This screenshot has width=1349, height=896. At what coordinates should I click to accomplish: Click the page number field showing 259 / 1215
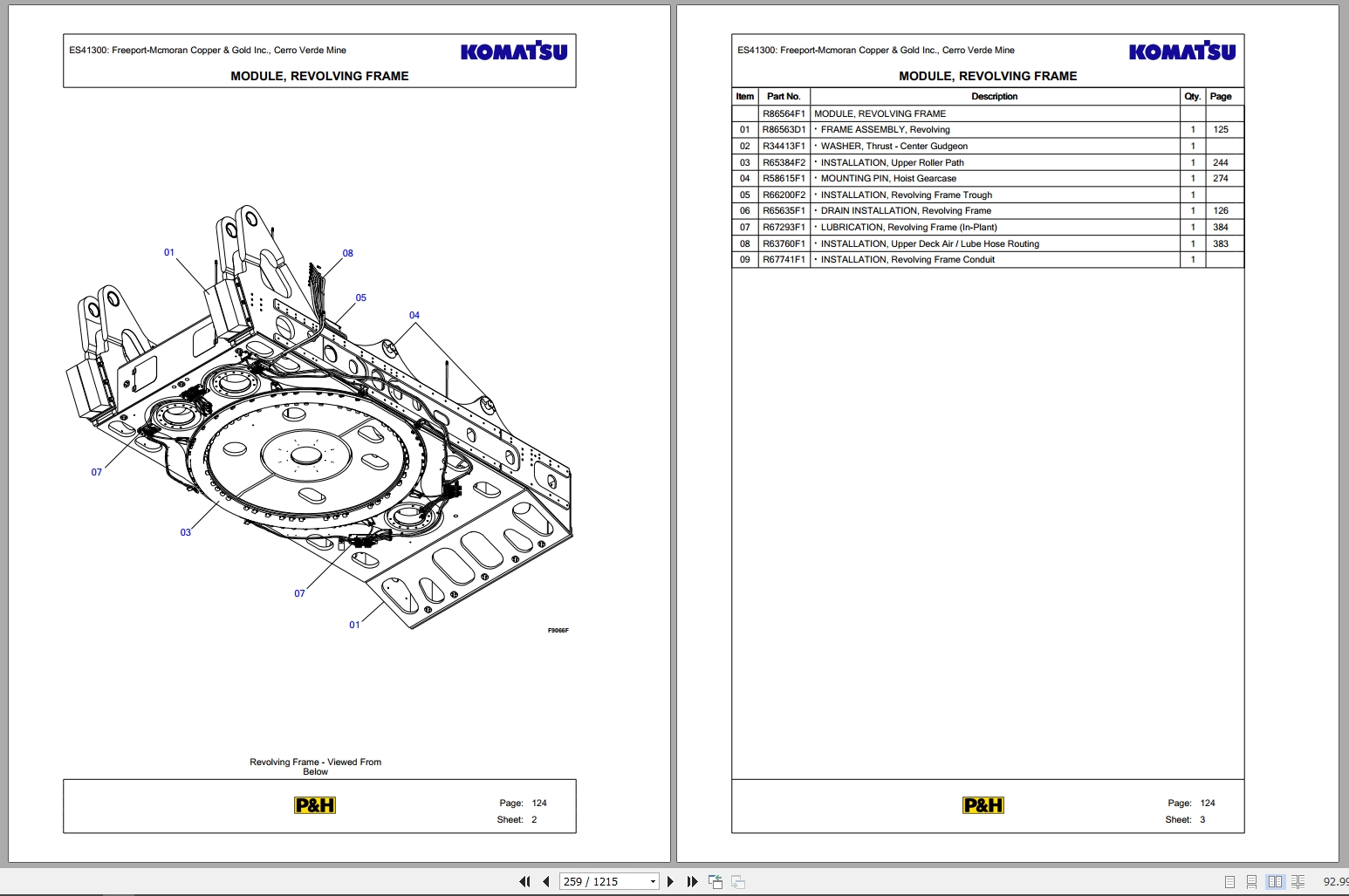(x=603, y=881)
